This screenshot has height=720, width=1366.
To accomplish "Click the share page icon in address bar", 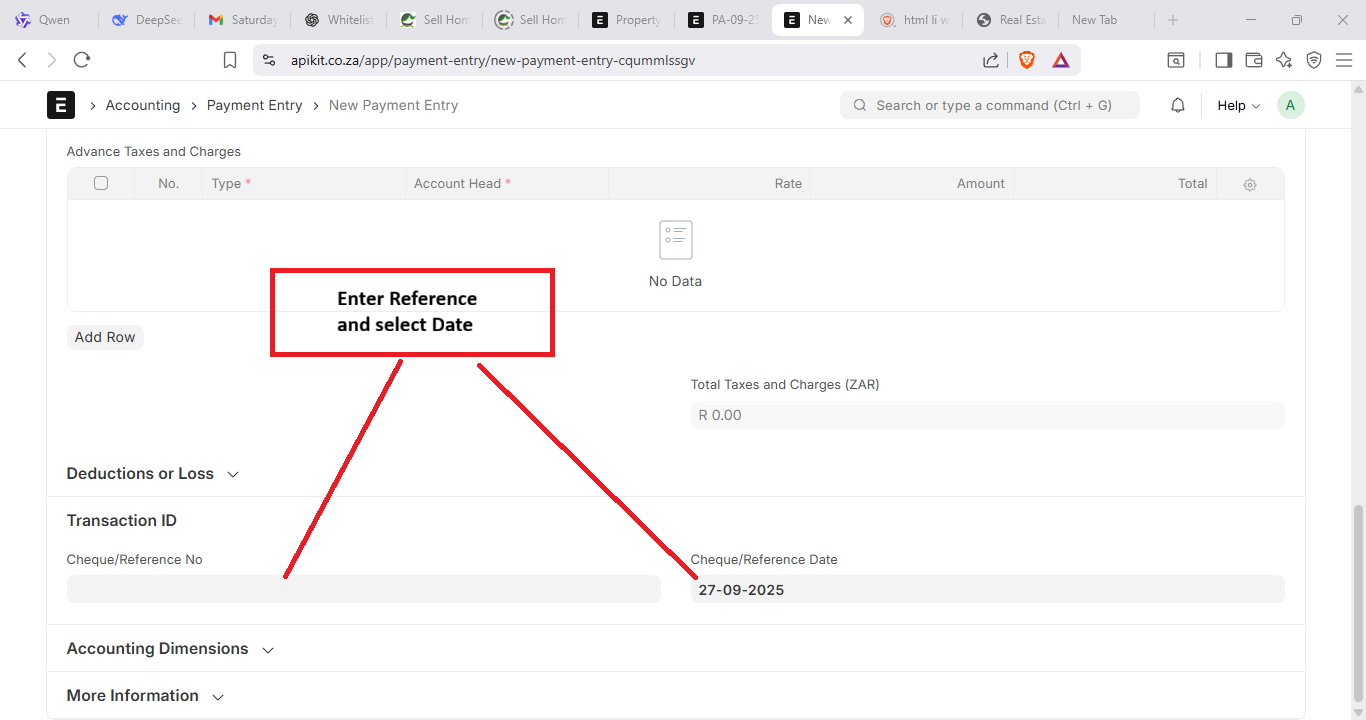I will click(x=990, y=60).
